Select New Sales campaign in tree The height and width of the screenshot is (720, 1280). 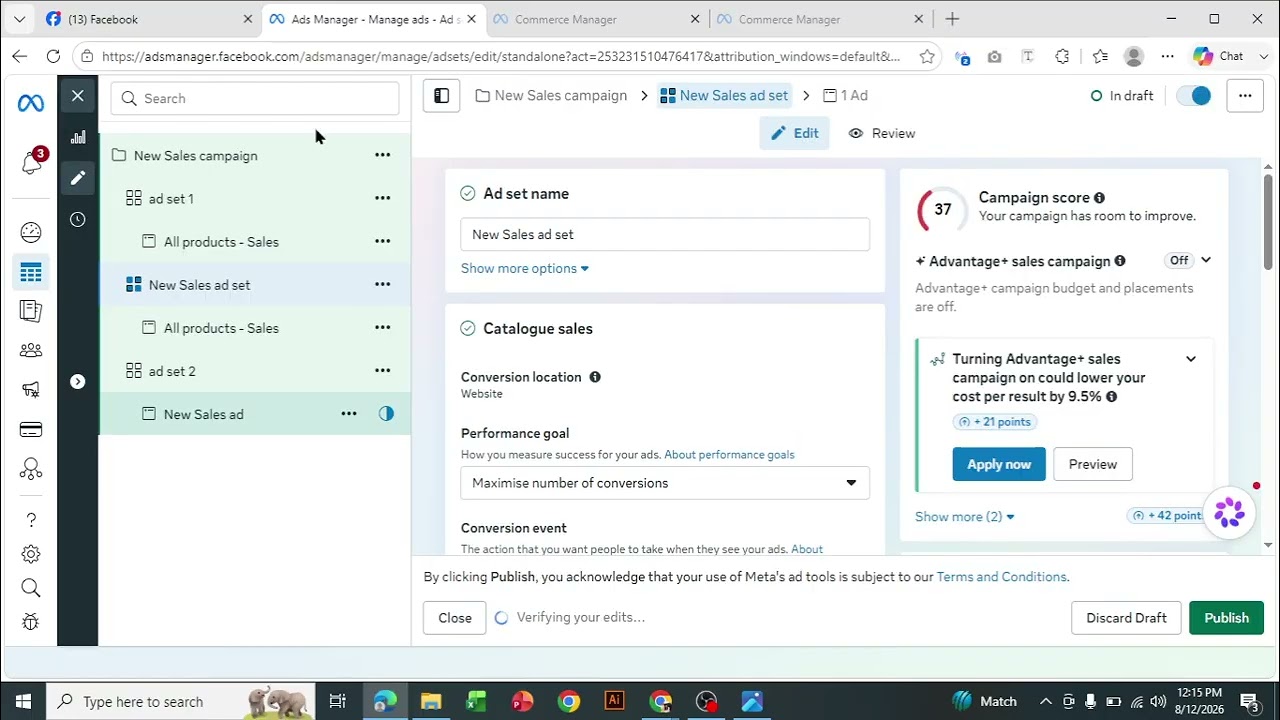(x=196, y=156)
